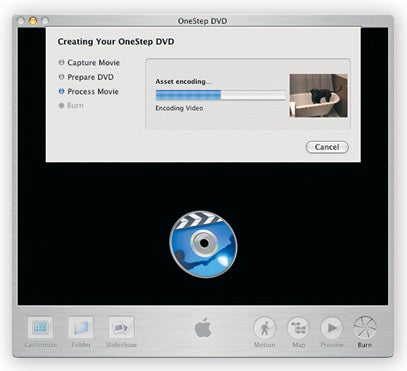Click the Apple logo in bottom toolbar
The width and height of the screenshot is (407, 371).
pyautogui.click(x=203, y=328)
